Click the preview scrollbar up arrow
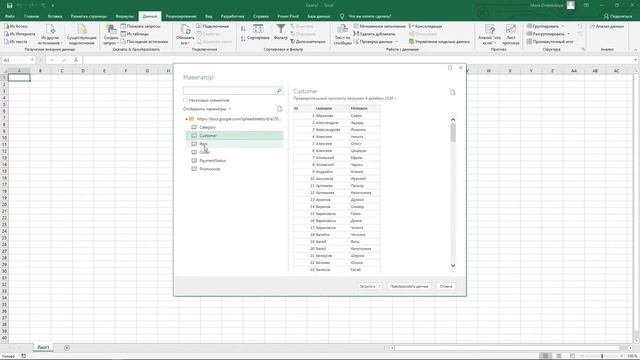This screenshot has width=640, height=360. pos(453,119)
